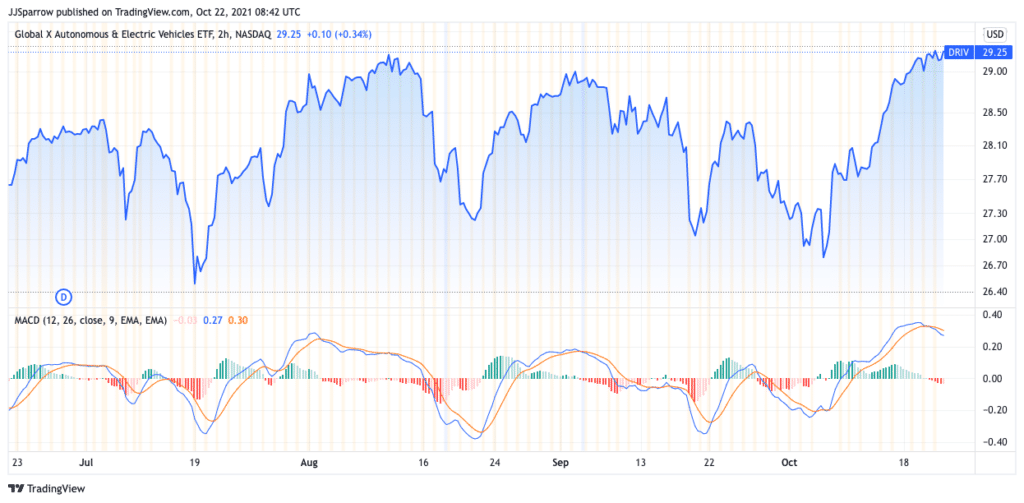
Task: Click the MACD histogram value -0.03
Action: 184,320
